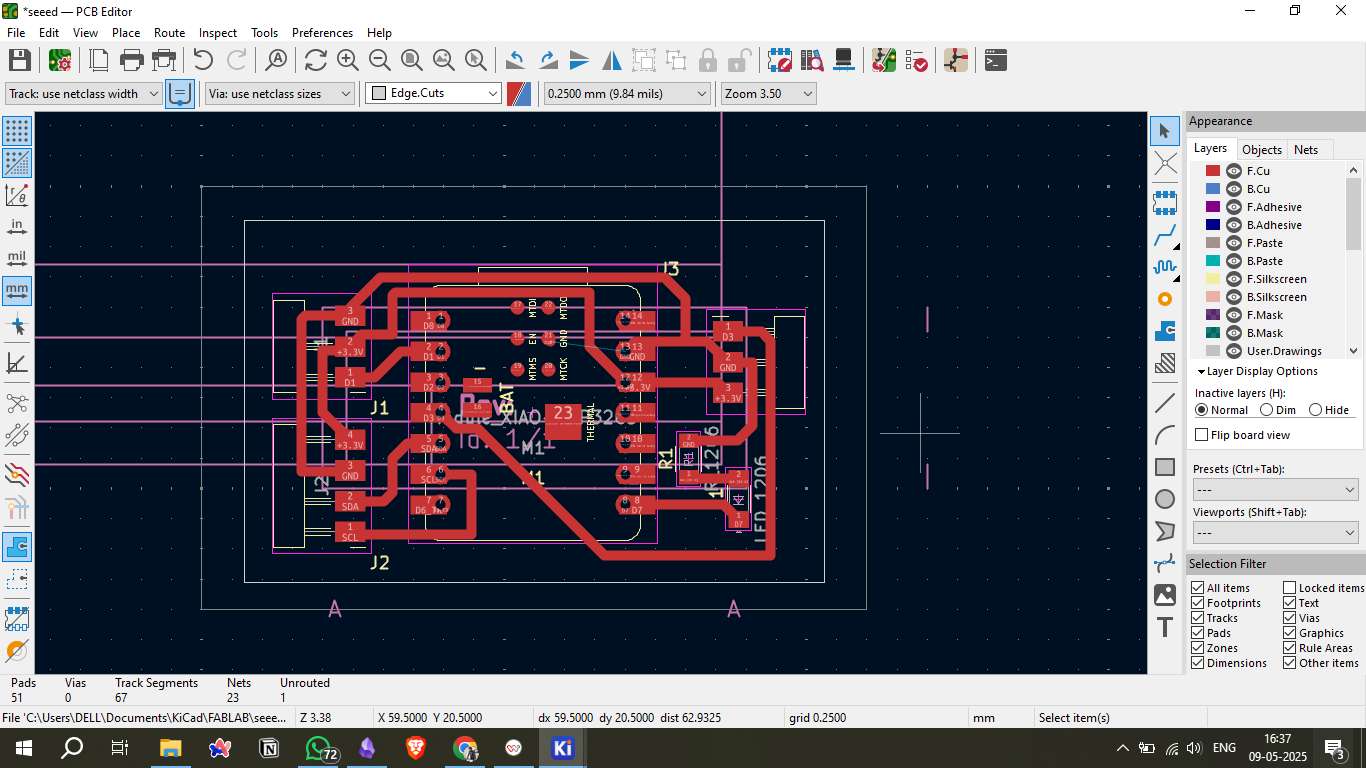Switch to Objects tab
1366x768 pixels.
(x=1261, y=149)
